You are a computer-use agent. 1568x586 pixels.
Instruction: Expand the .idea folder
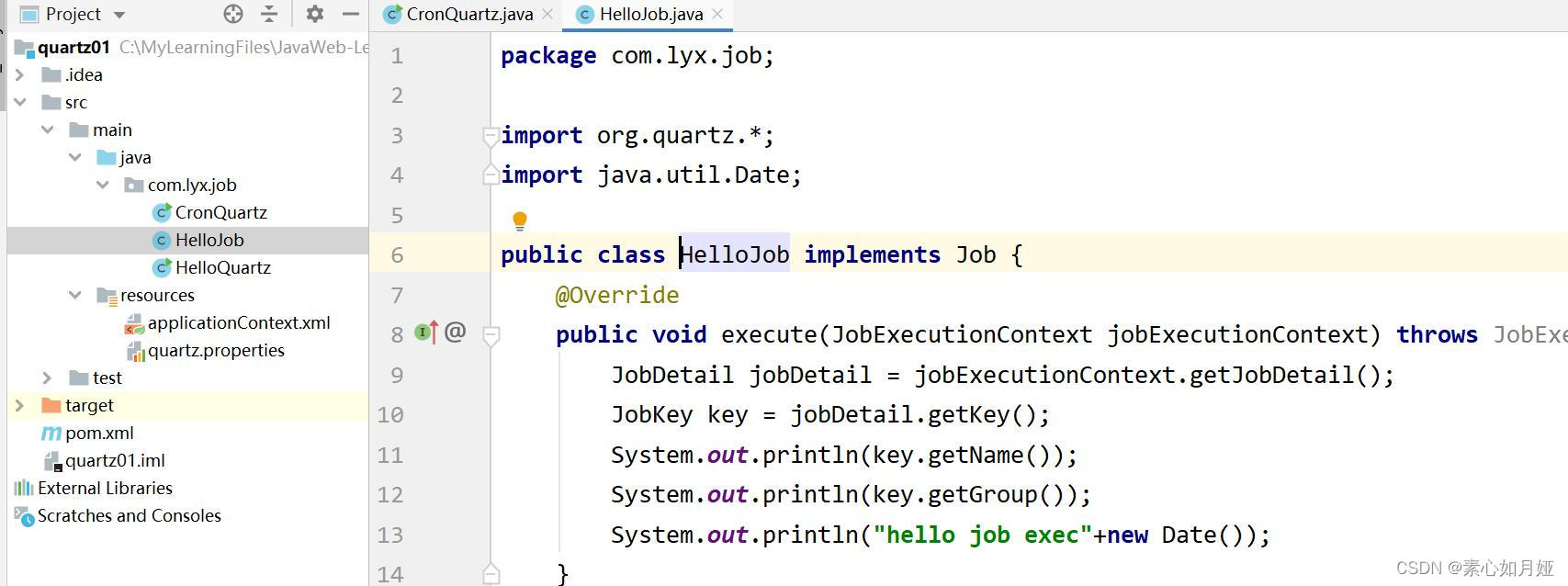(20, 74)
